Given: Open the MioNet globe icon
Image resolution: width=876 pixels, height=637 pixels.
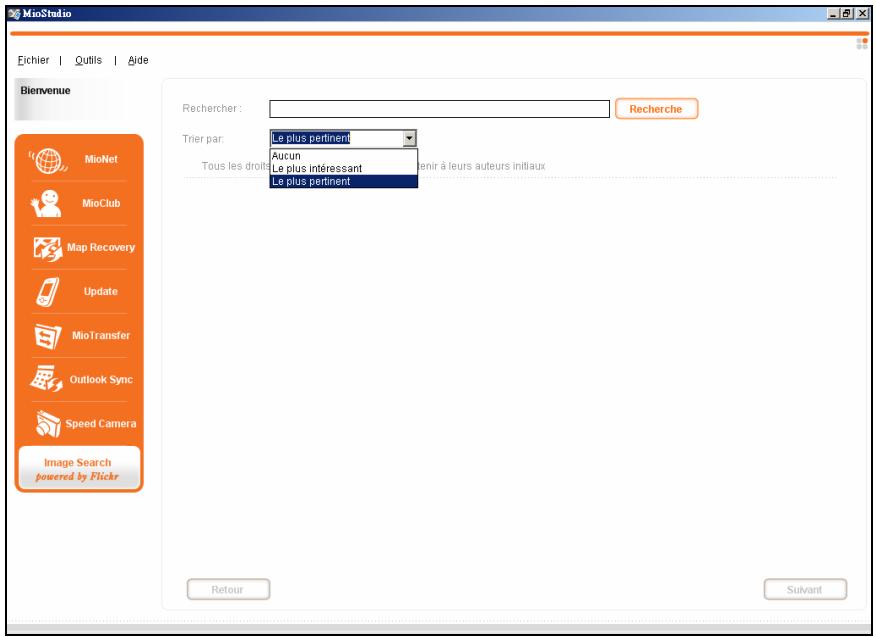Looking at the screenshot, I should (x=48, y=160).
